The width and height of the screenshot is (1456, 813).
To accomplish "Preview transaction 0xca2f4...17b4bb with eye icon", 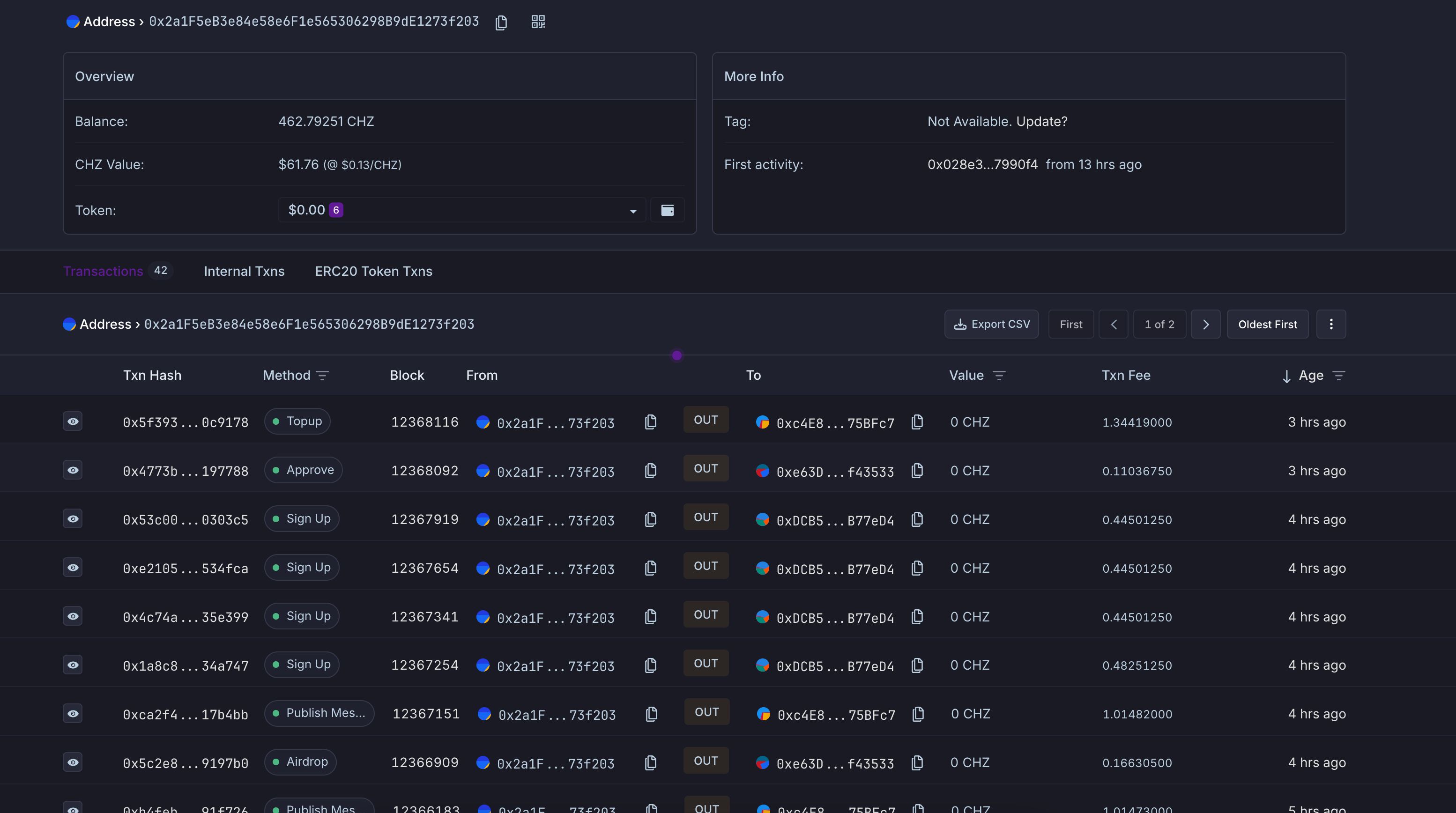I will point(73,714).
